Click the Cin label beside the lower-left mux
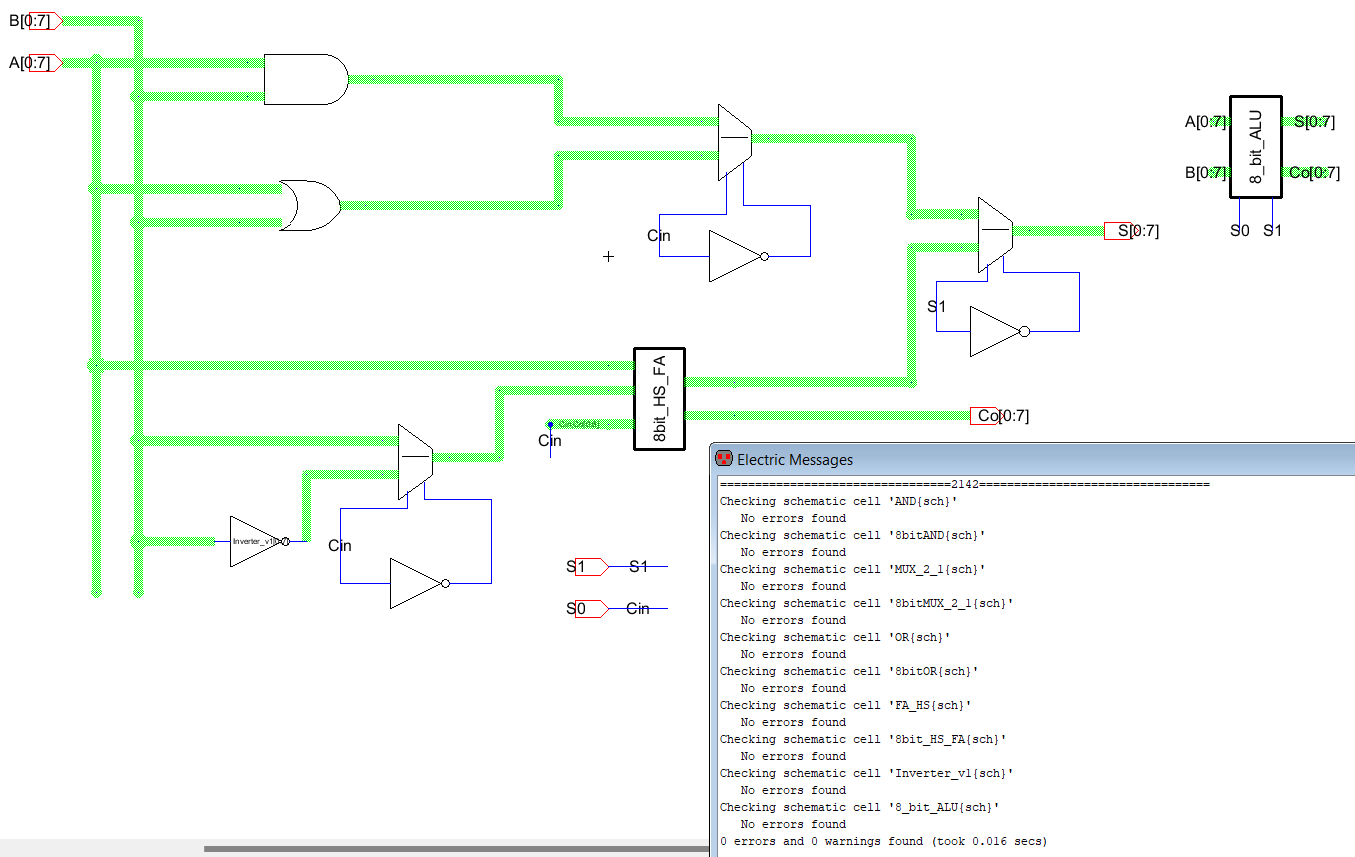The width and height of the screenshot is (1355, 857). [340, 546]
